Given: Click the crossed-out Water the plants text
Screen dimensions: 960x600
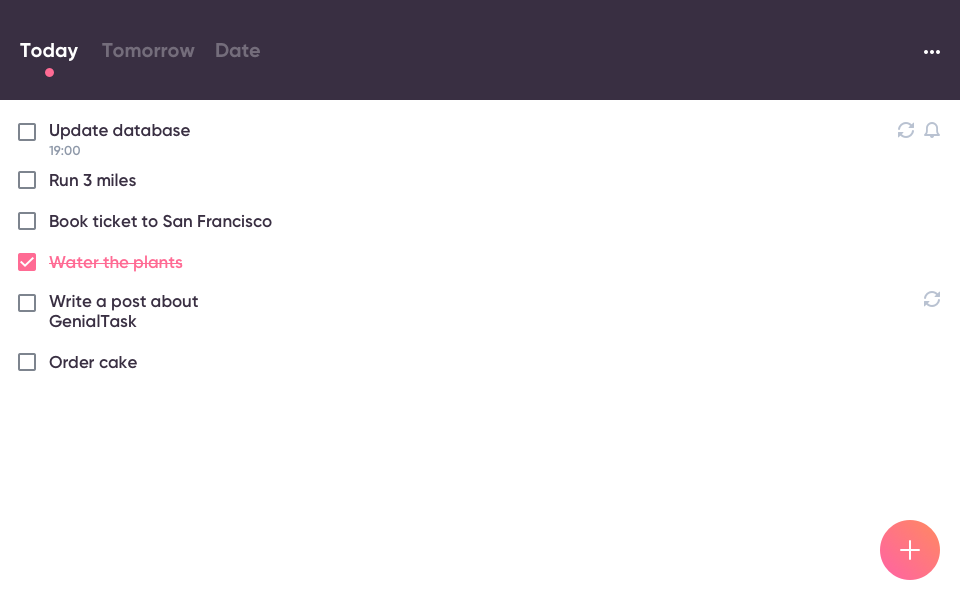Looking at the screenshot, I should 116,262.
